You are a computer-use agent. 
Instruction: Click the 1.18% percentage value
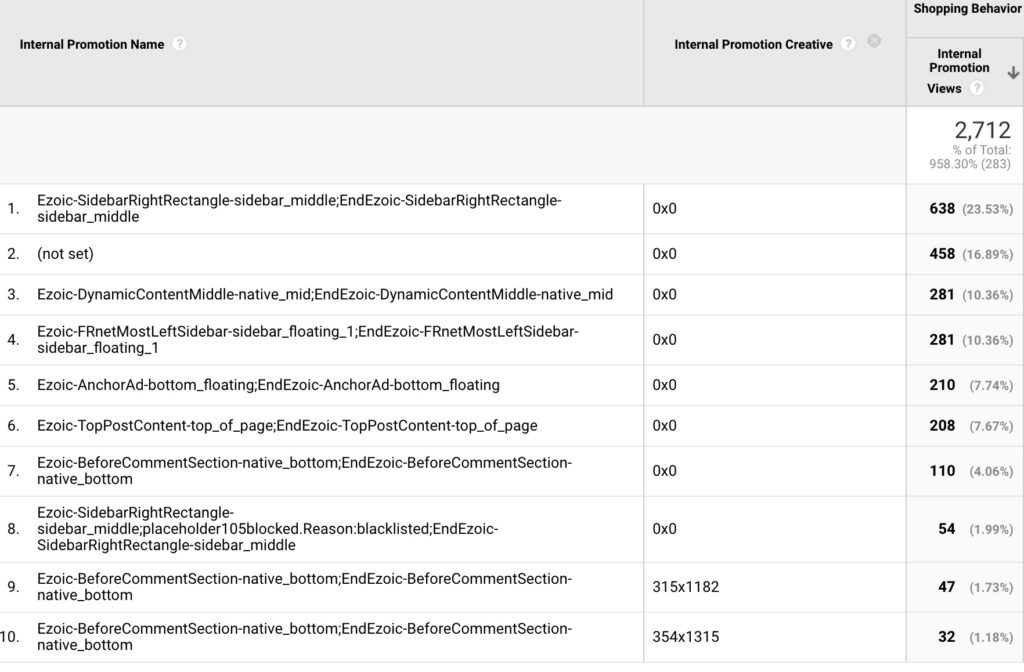pos(991,637)
